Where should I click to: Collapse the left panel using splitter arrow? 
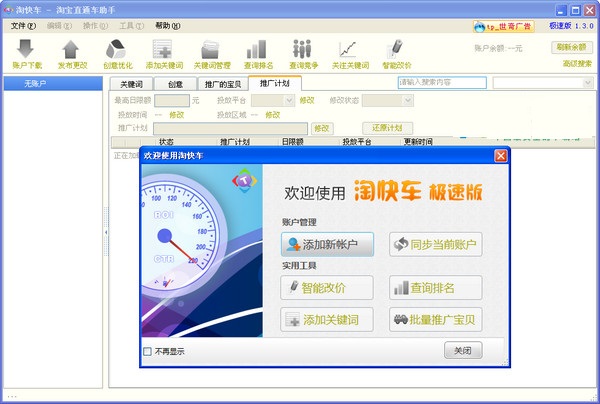click(106, 232)
